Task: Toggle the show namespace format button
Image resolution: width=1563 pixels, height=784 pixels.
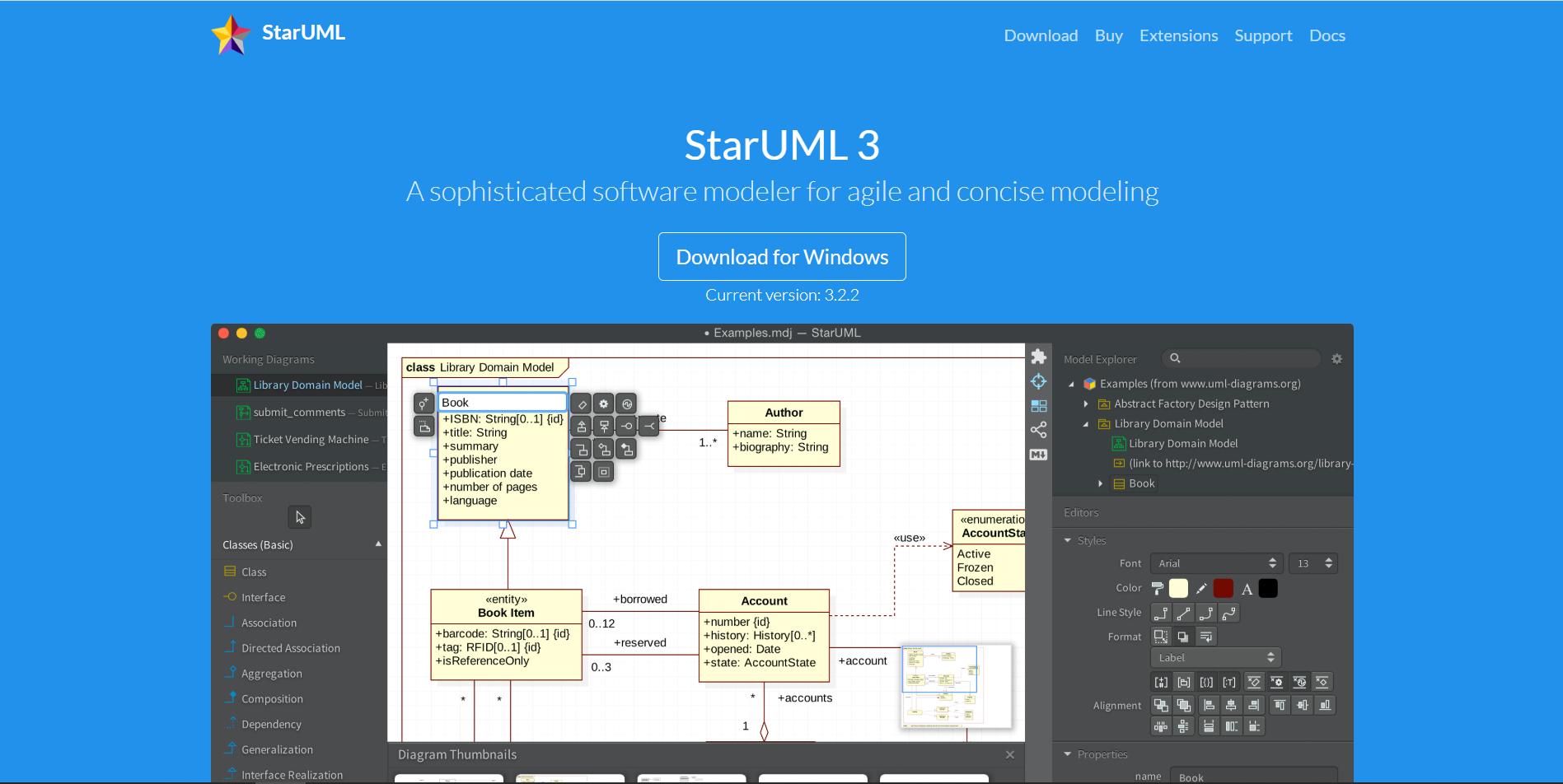Action: tap(1183, 682)
